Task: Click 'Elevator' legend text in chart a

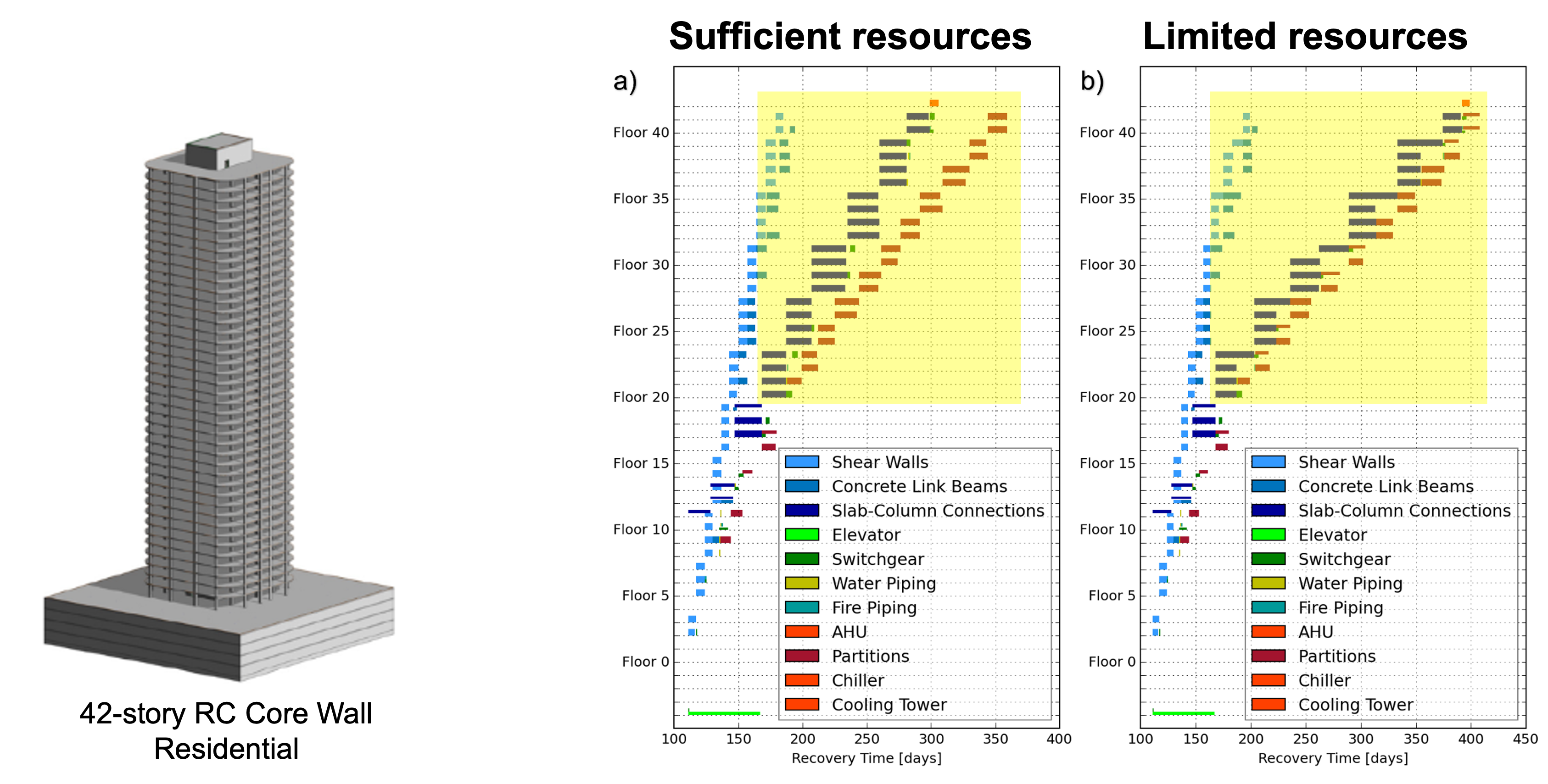Action: (866, 535)
